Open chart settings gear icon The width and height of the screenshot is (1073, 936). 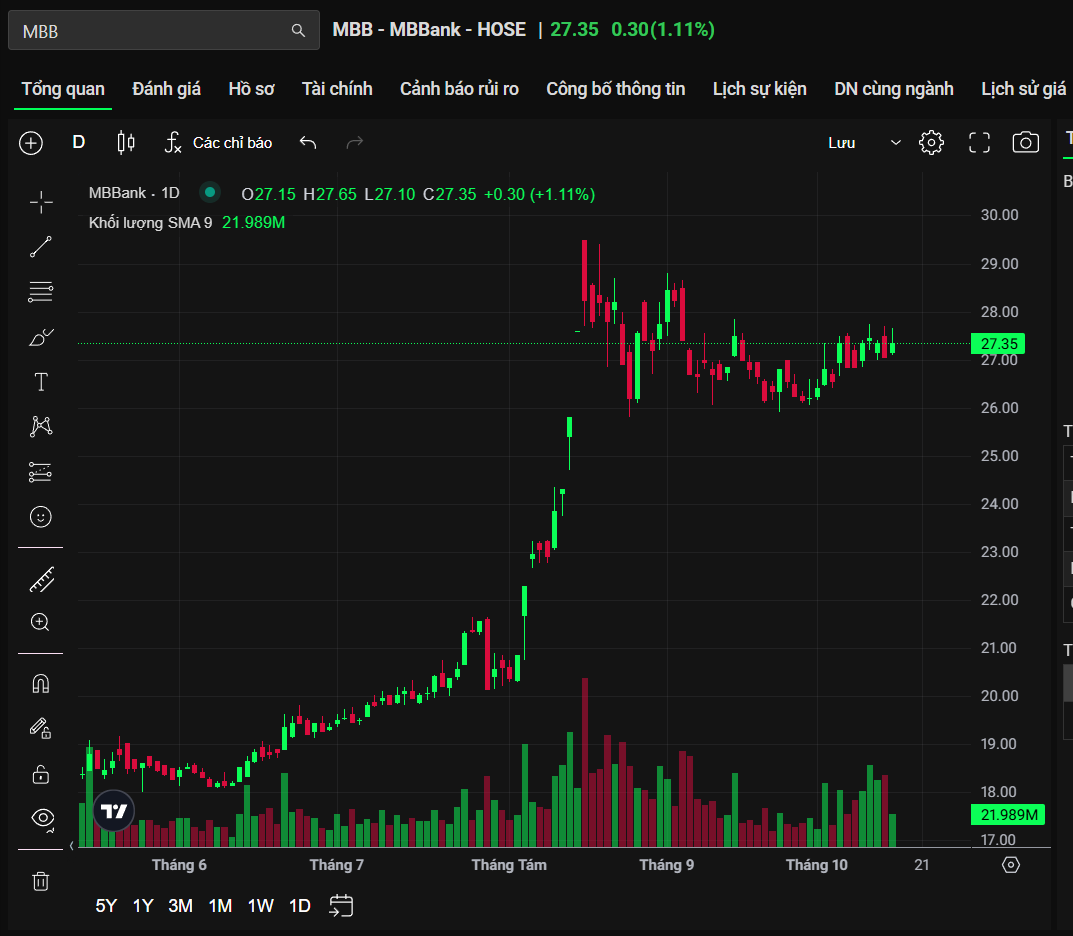(931, 143)
